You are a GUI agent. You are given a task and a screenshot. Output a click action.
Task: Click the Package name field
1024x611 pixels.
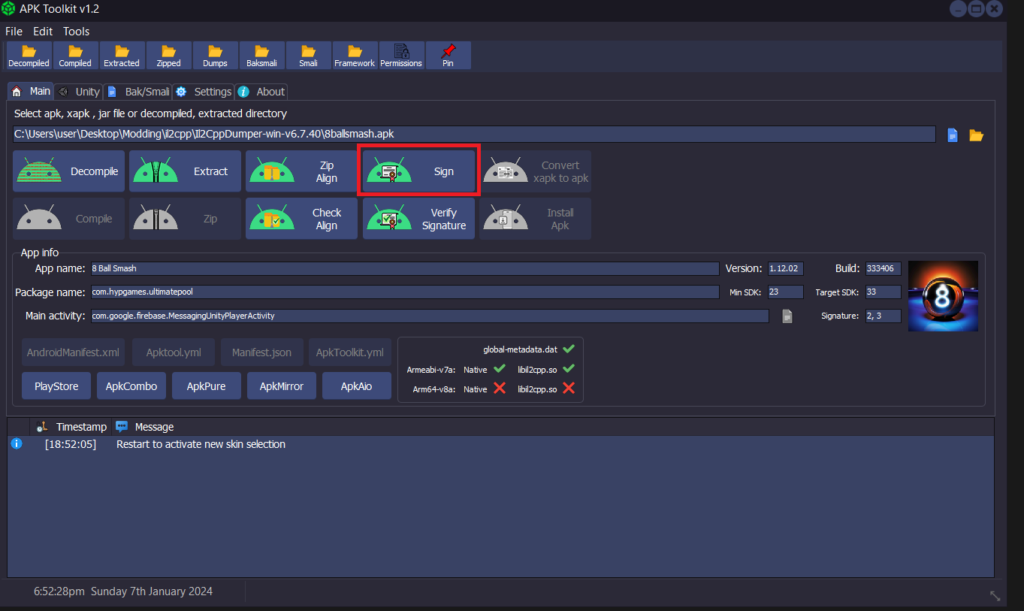[x=404, y=292]
